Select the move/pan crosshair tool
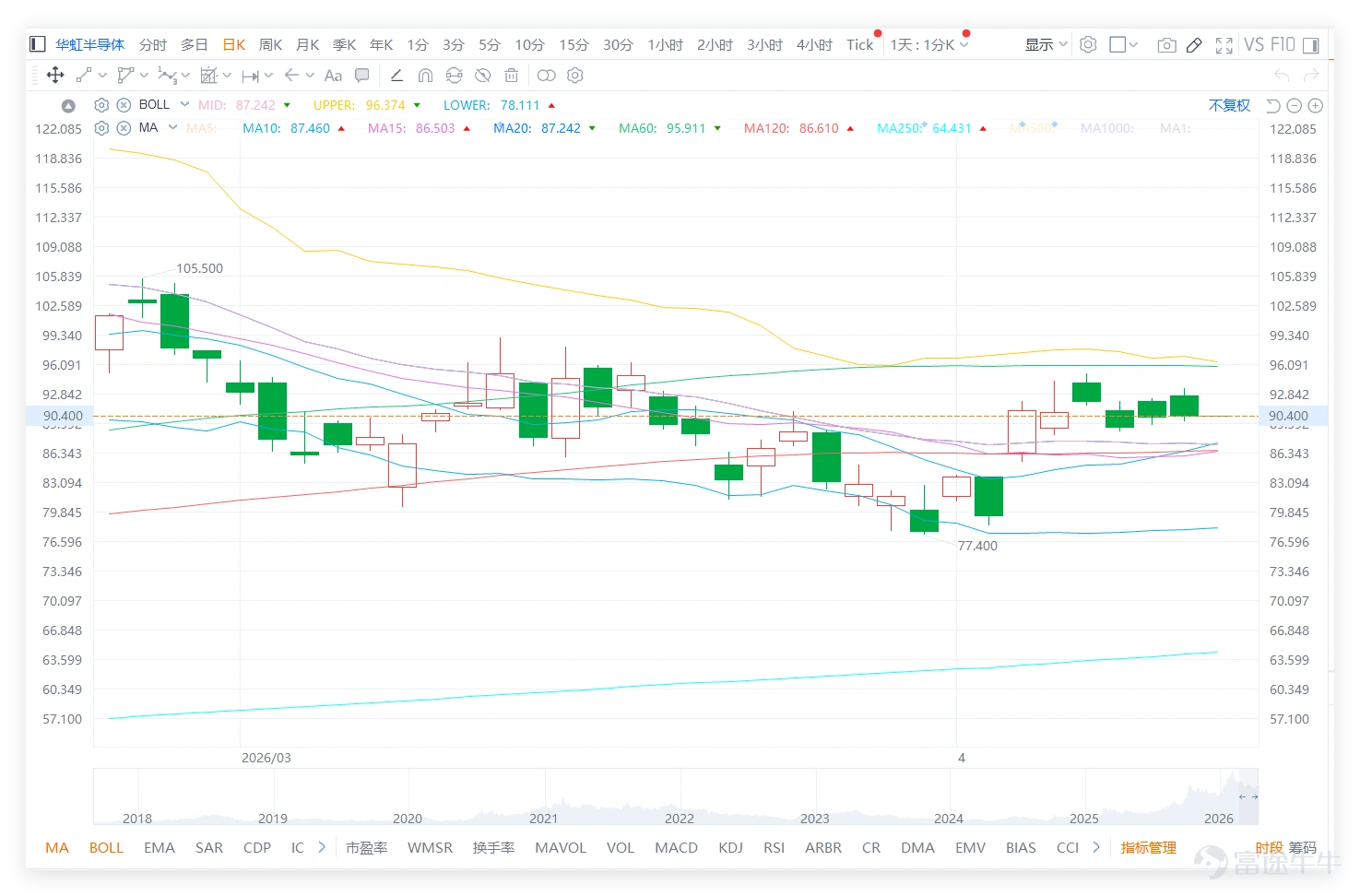This screenshot has height=896, width=1360. [x=55, y=76]
